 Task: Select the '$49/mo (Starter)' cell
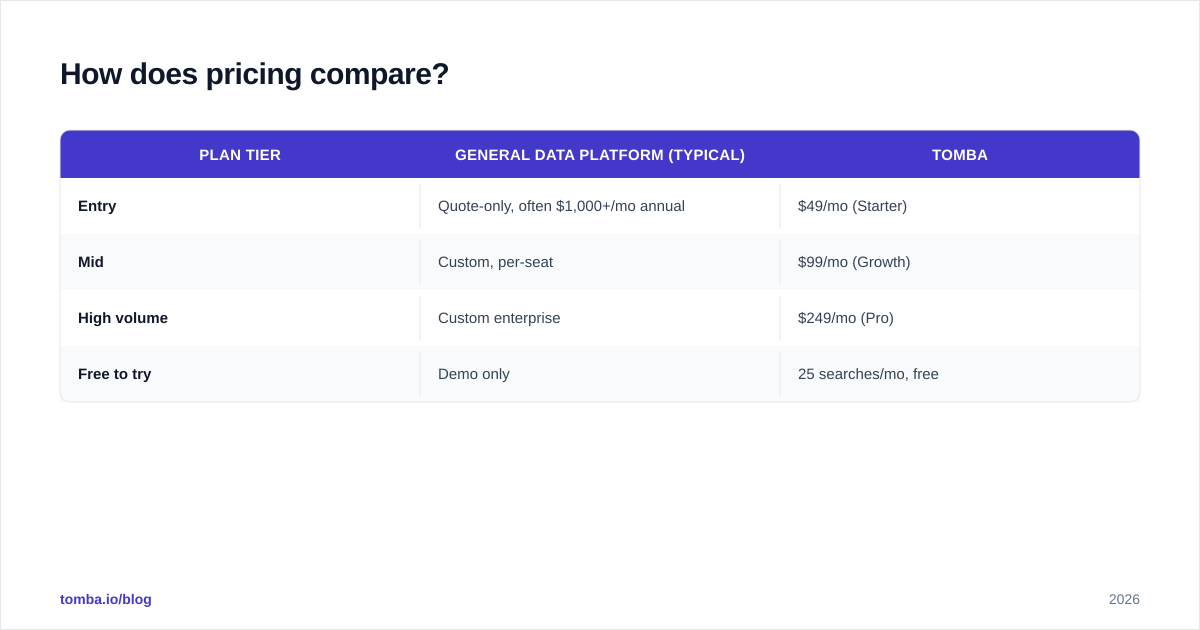pos(960,206)
